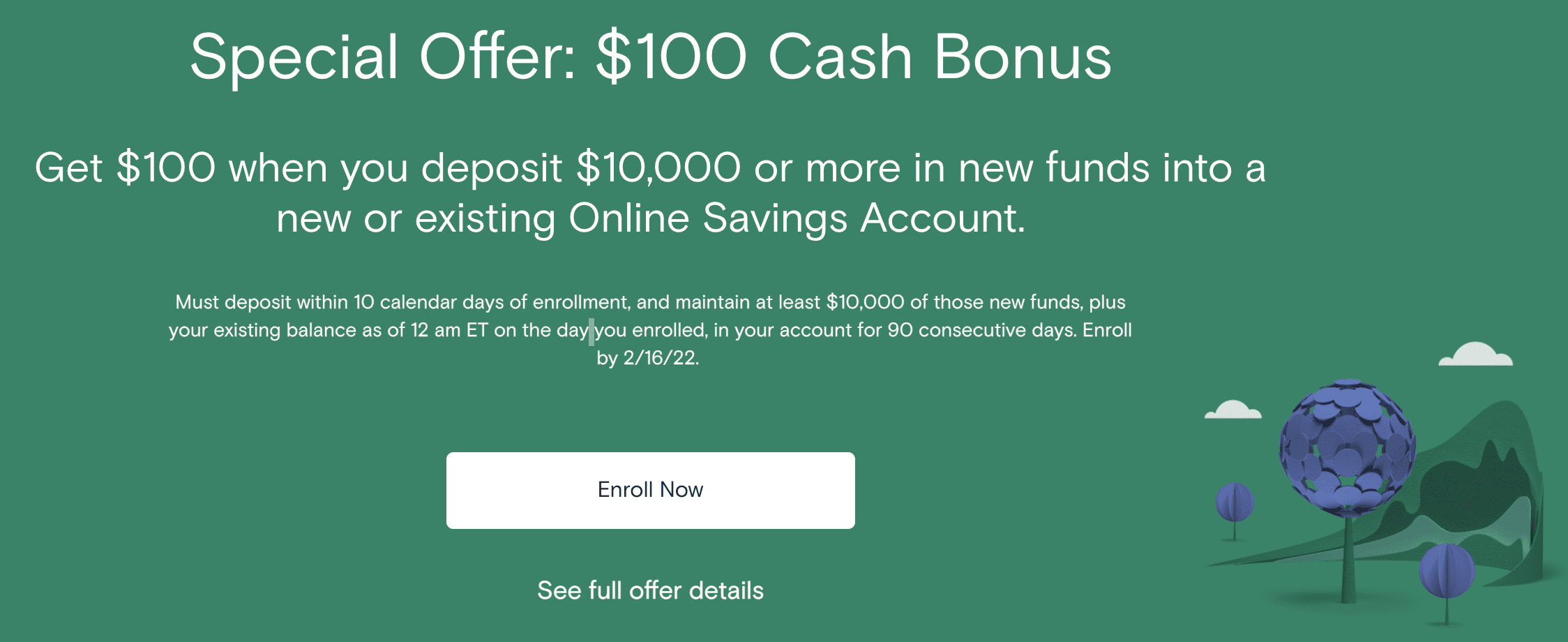The height and width of the screenshot is (642, 1568).
Task: Click the white cloud left of big tree
Action: 1232,410
